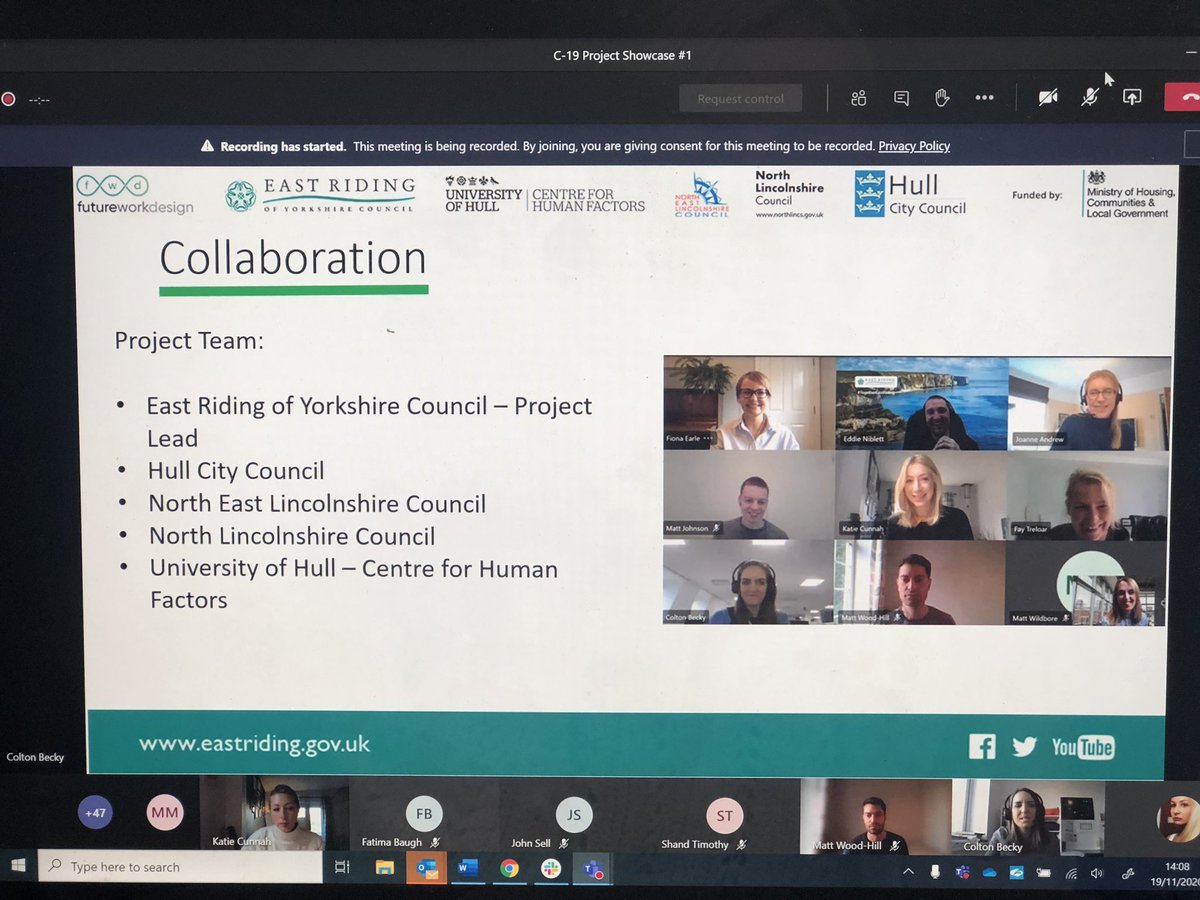
Task: Open Microsoft Teams from the taskbar
Action: (x=591, y=869)
